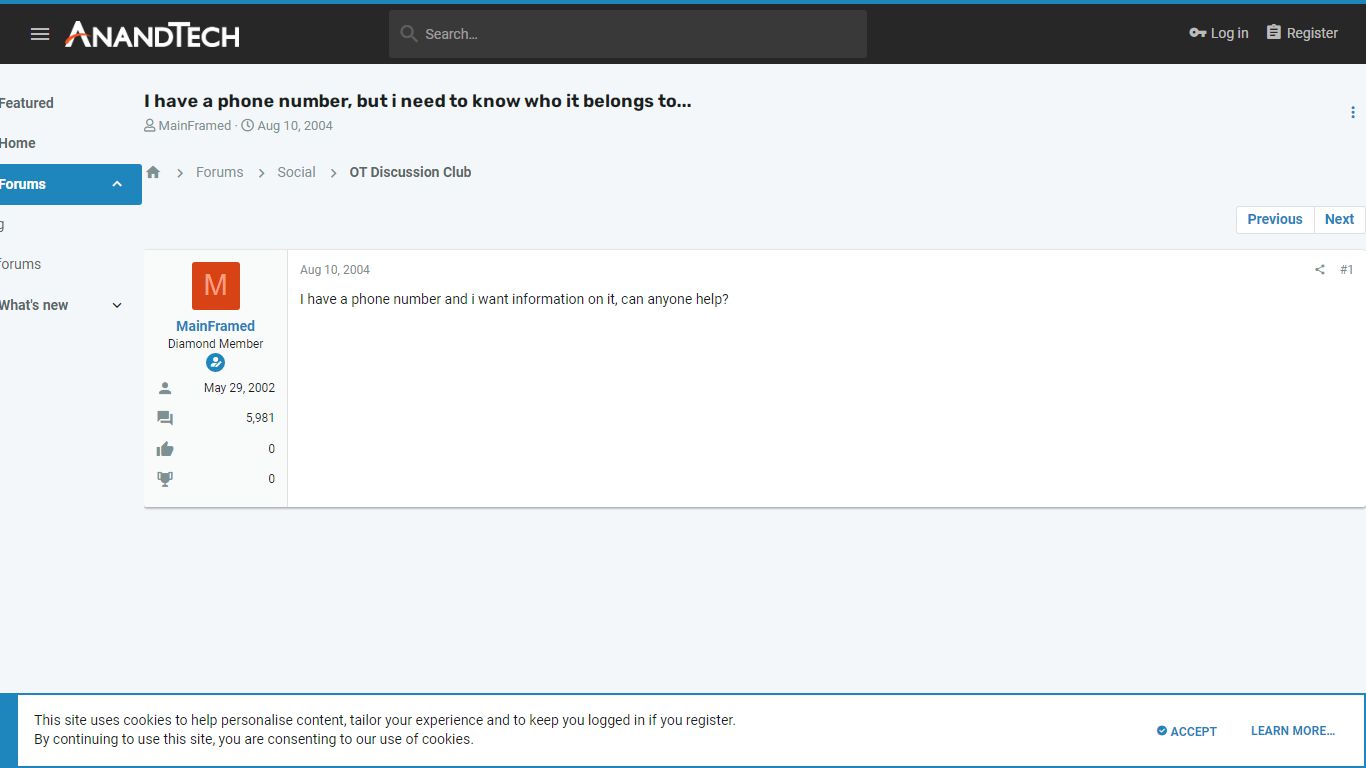Screen dimensions: 1366x768
Task: Open What's new sidebar item
Action: pos(34,305)
